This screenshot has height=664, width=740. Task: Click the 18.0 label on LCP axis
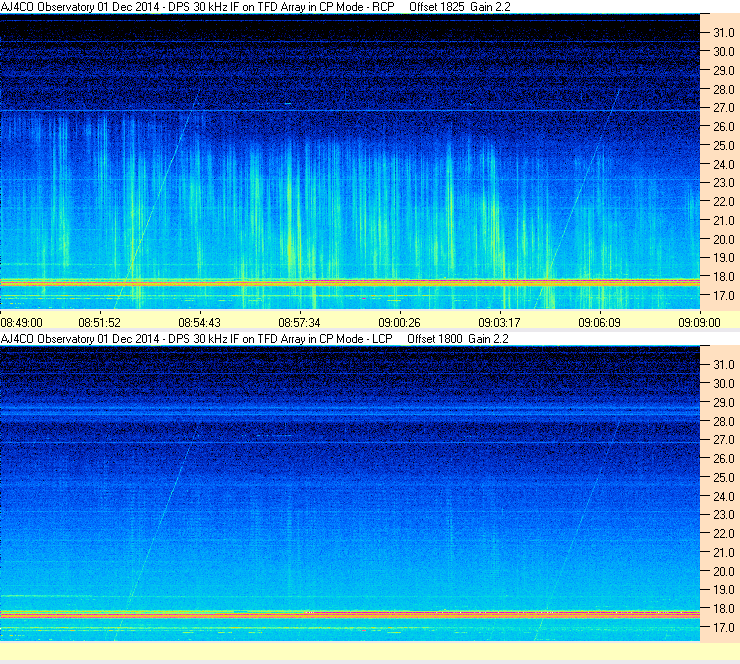tap(724, 609)
